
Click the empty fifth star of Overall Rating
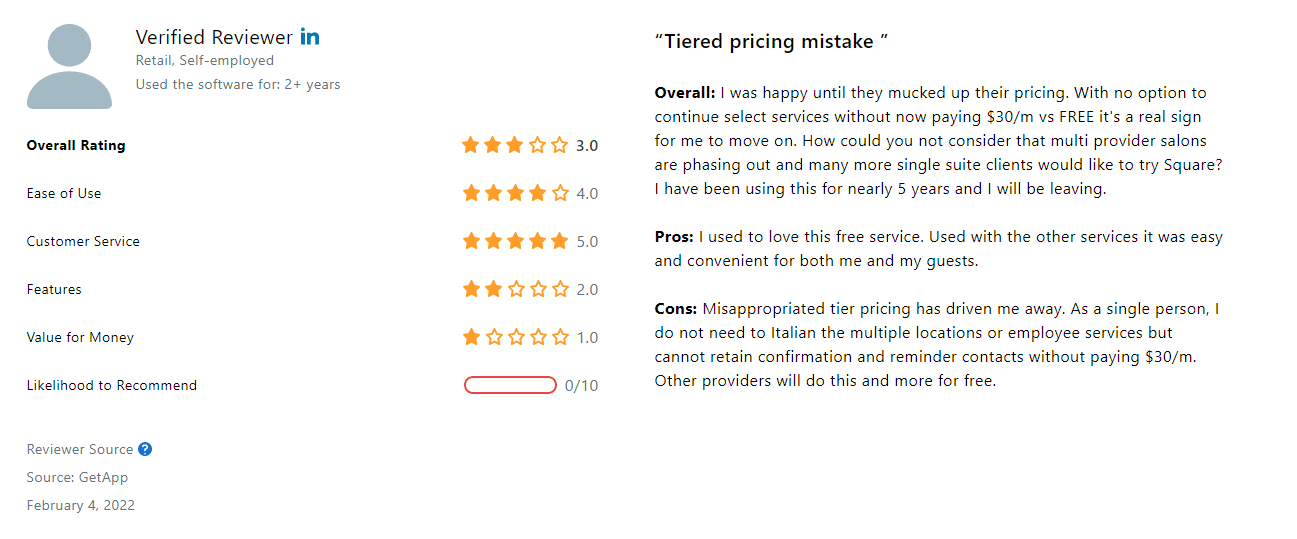[x=559, y=145]
